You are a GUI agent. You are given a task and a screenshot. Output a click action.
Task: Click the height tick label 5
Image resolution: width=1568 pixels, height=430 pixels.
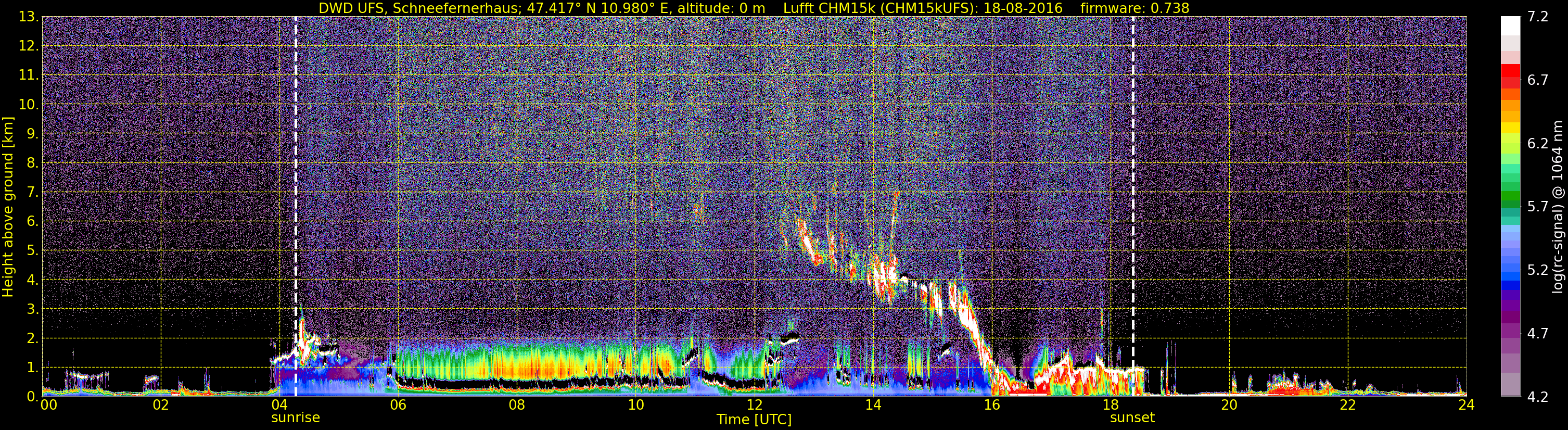pyautogui.click(x=33, y=251)
